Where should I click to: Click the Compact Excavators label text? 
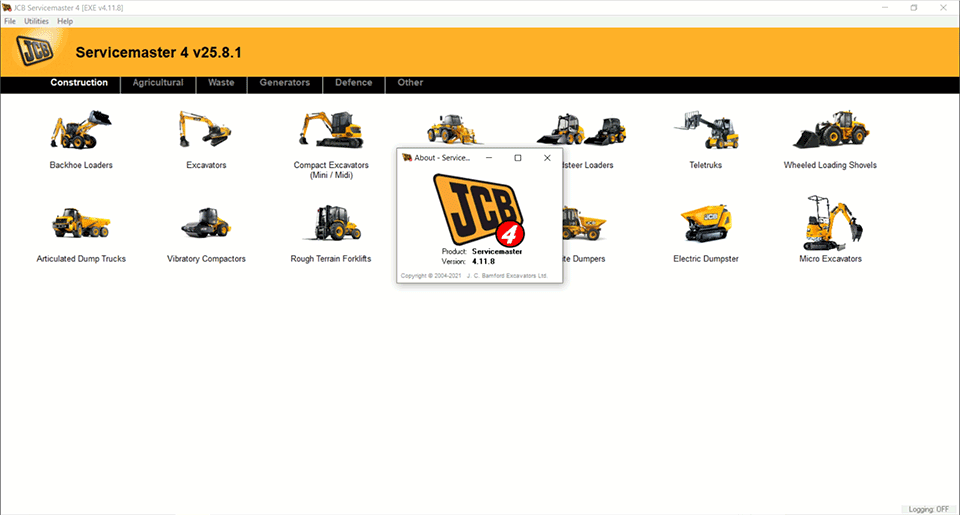[x=331, y=170]
